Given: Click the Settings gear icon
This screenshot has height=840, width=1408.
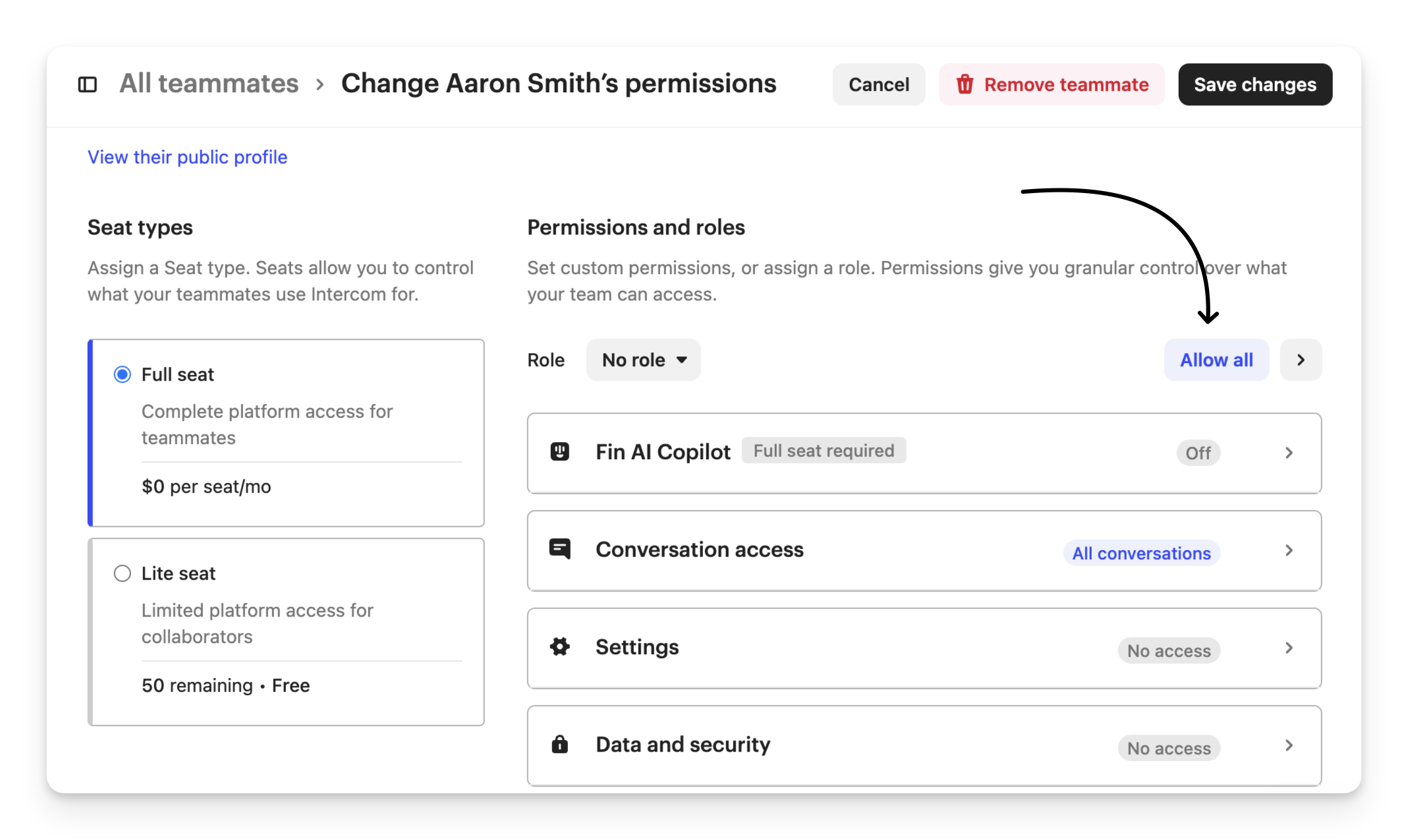Looking at the screenshot, I should pos(559,647).
